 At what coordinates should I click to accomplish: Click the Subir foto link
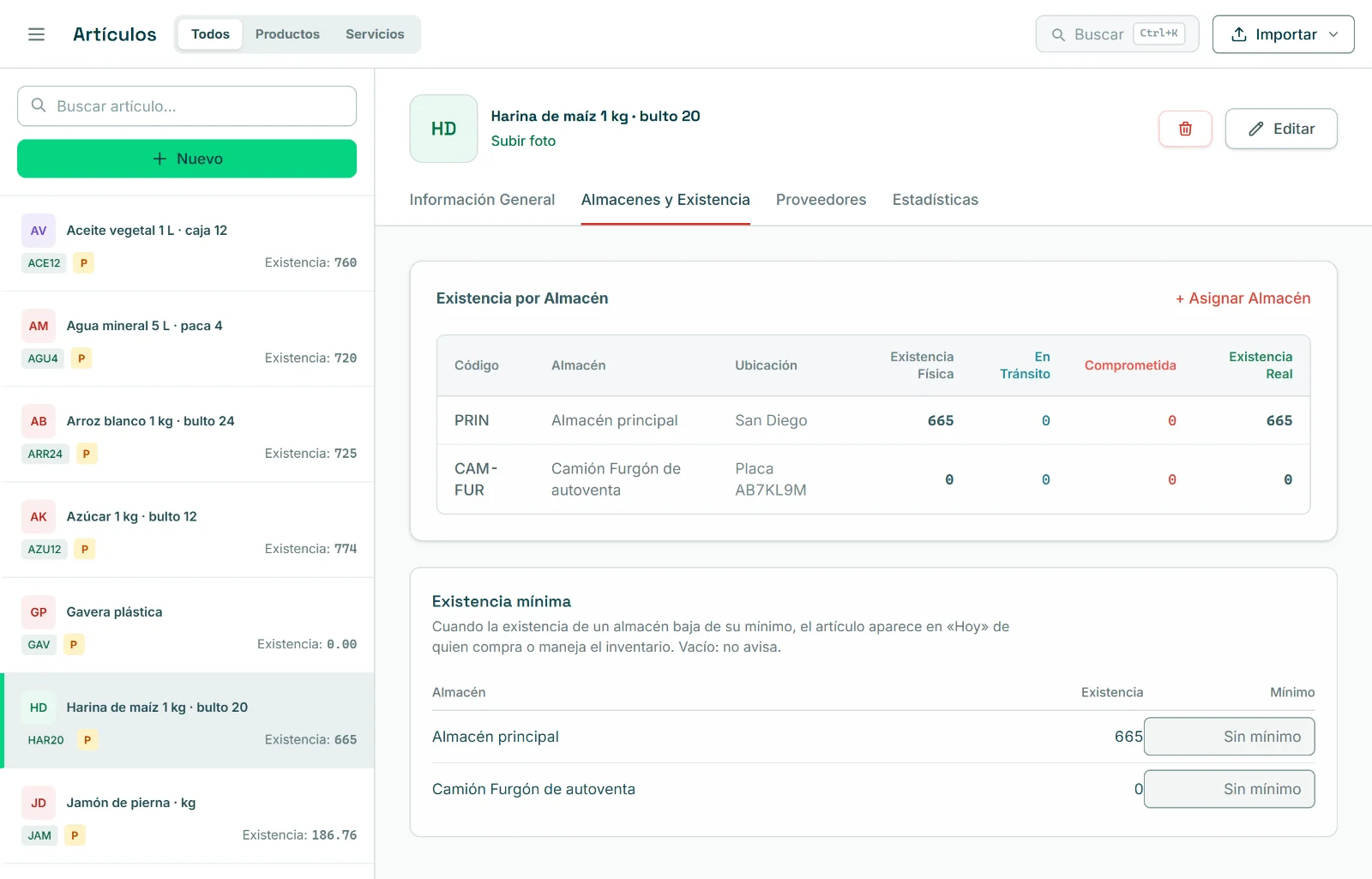click(523, 141)
